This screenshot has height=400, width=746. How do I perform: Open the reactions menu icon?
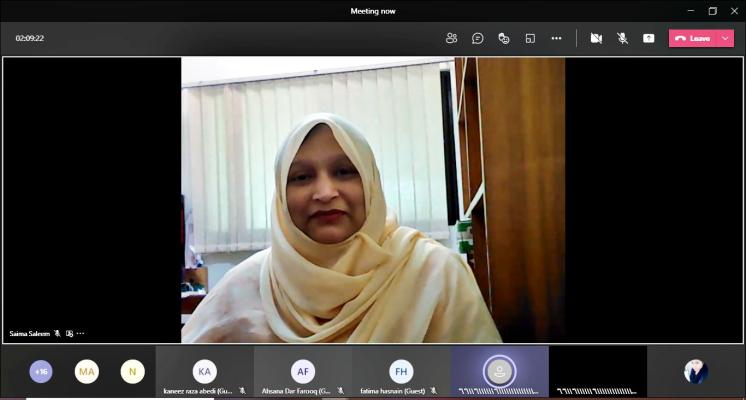click(x=504, y=38)
